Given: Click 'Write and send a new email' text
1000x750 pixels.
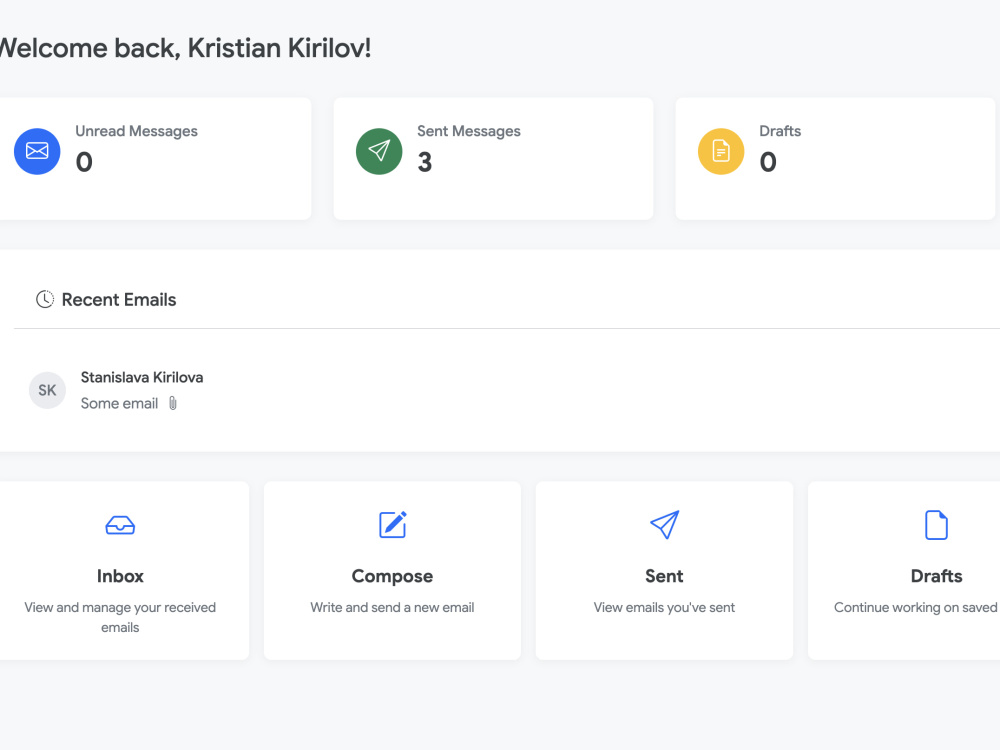Looking at the screenshot, I should pyautogui.click(x=392, y=607).
